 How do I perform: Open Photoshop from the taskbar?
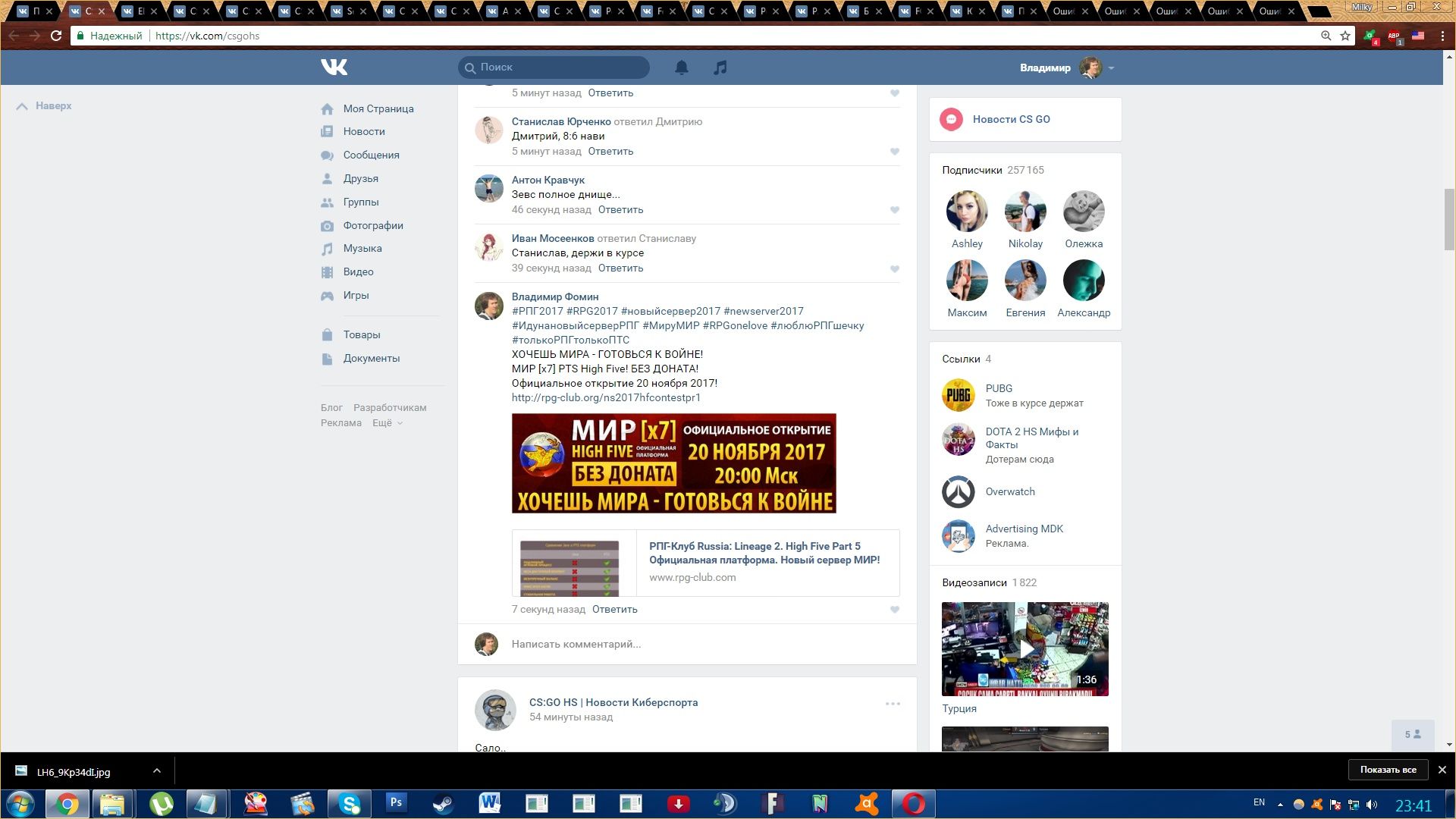pos(396,804)
